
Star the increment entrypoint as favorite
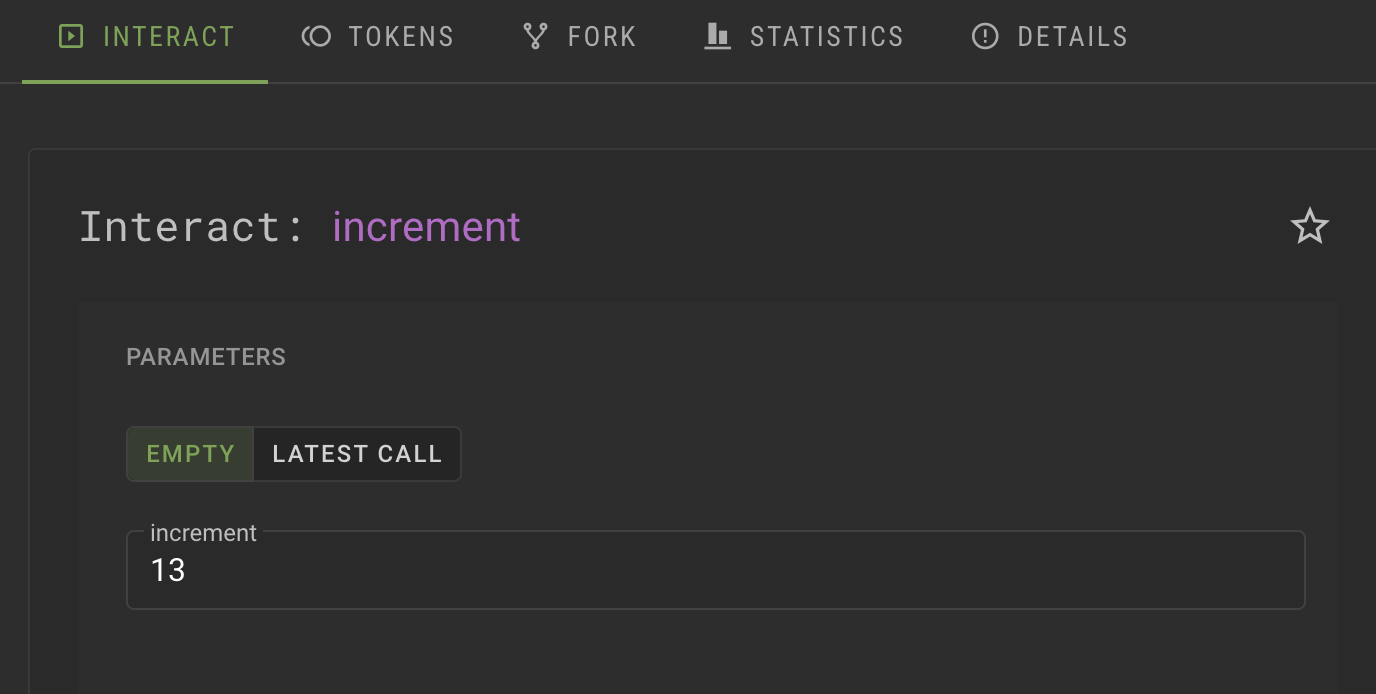pyautogui.click(x=1309, y=227)
